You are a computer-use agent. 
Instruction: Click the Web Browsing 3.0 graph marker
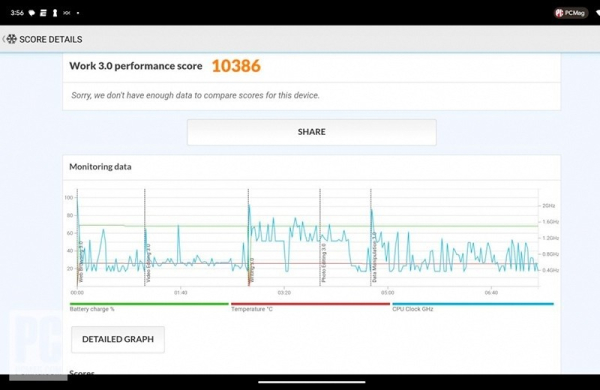coord(81,261)
